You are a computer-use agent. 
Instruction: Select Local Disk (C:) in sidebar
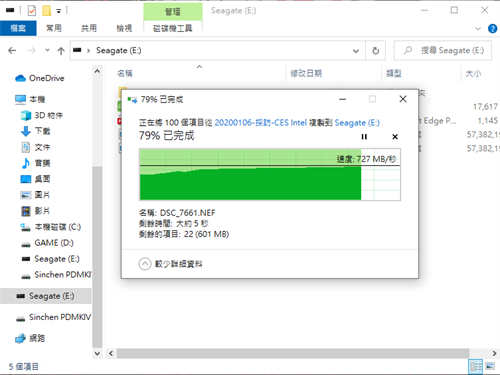tap(51, 227)
